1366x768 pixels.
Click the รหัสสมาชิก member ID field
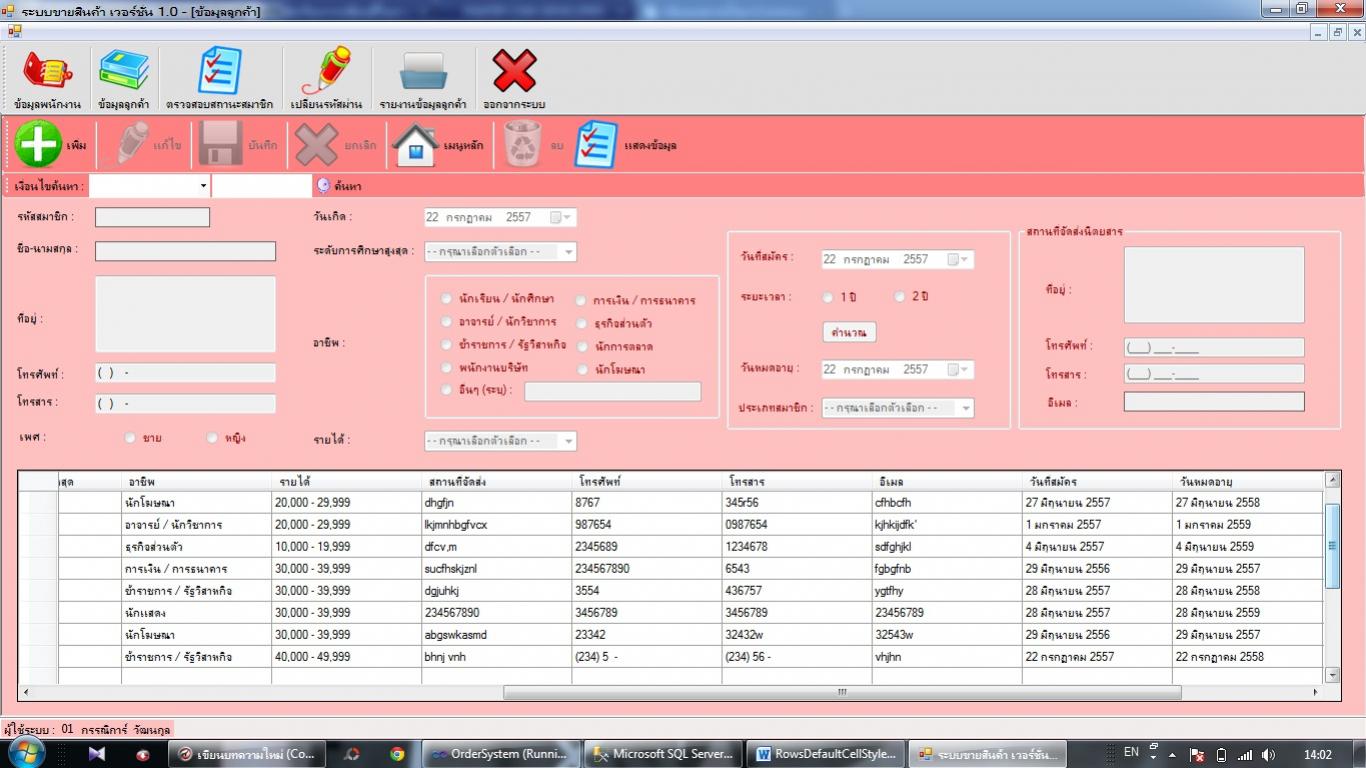coord(152,217)
